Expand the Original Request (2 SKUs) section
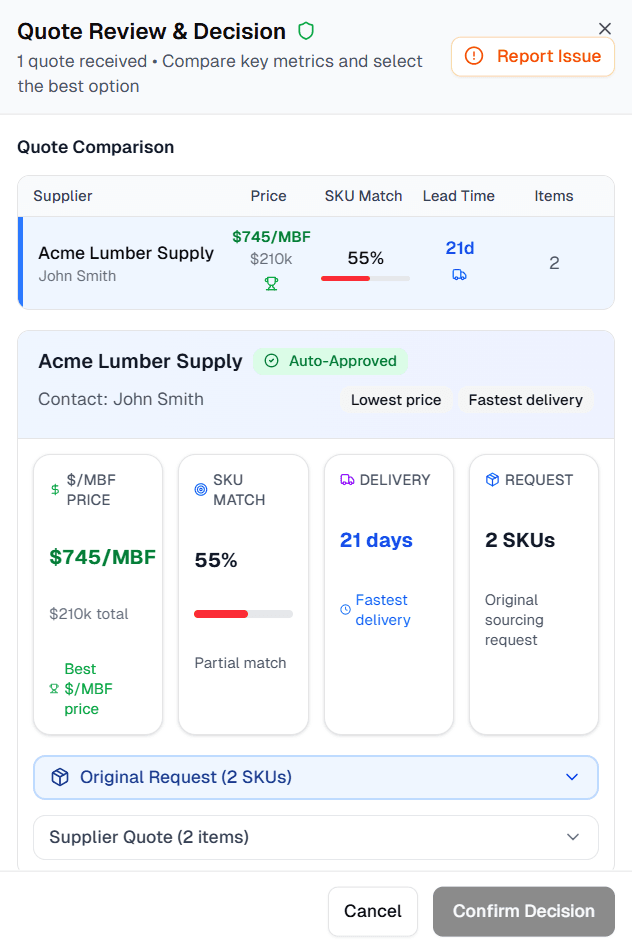This screenshot has width=632, height=950. pos(315,776)
